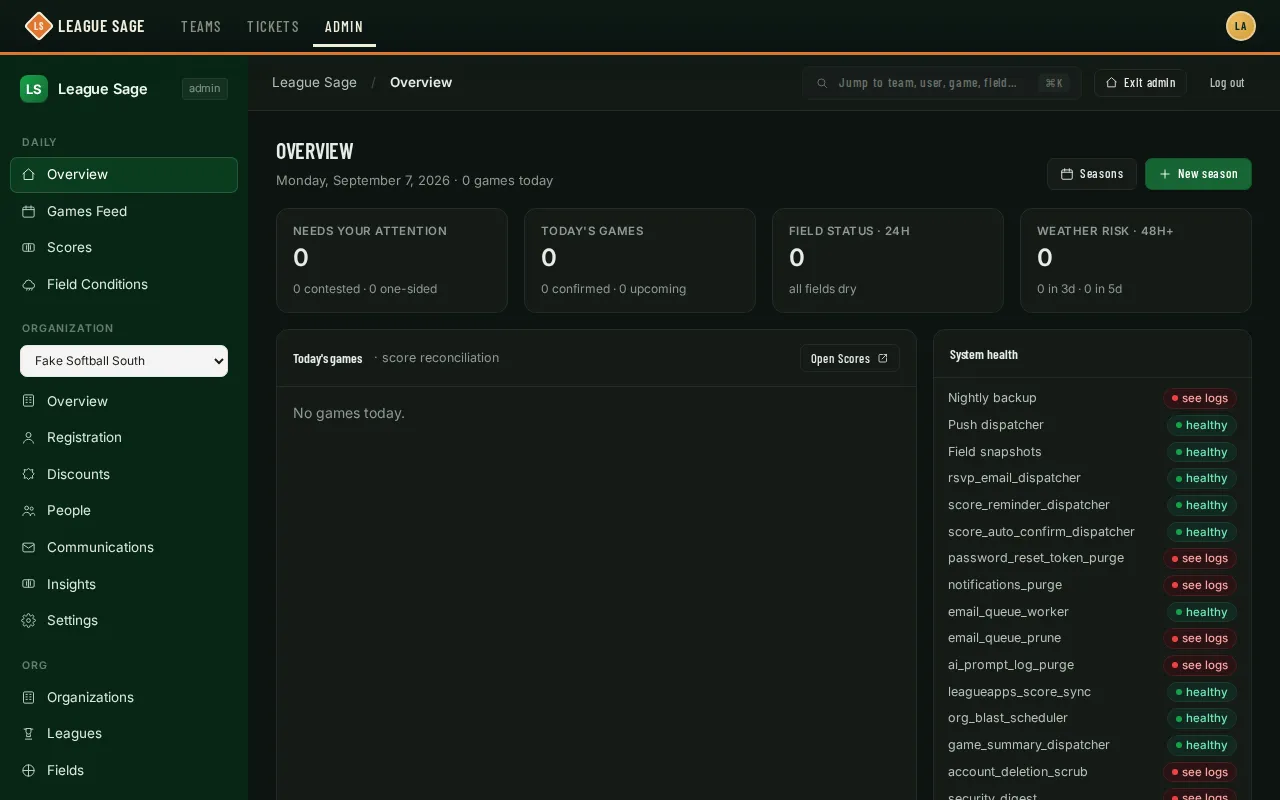The image size is (1280, 800).
Task: Click healthy status for Push dispatcher
Action: pyautogui.click(x=1202, y=425)
